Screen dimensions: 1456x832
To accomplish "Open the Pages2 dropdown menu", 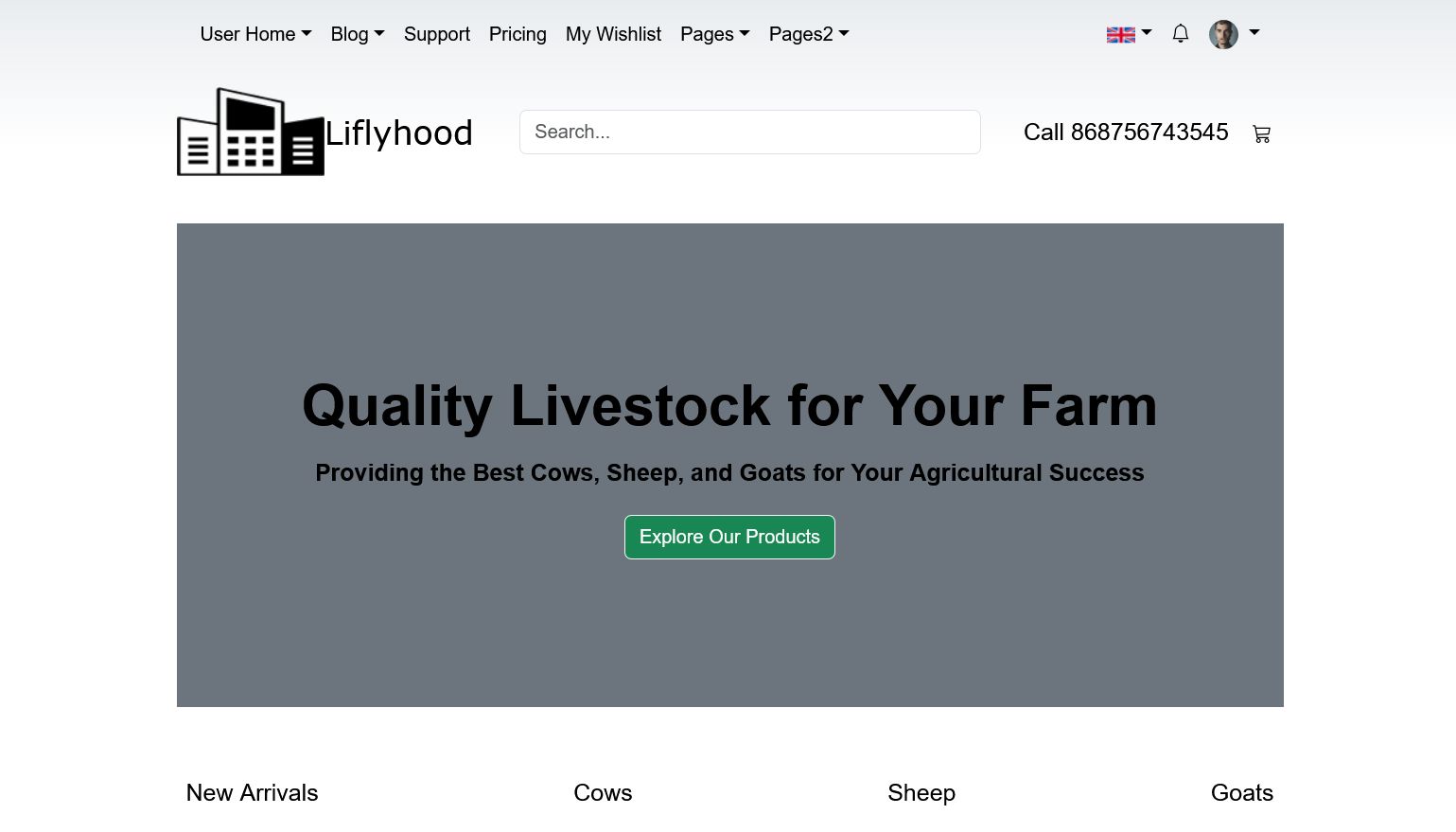I will (809, 34).
